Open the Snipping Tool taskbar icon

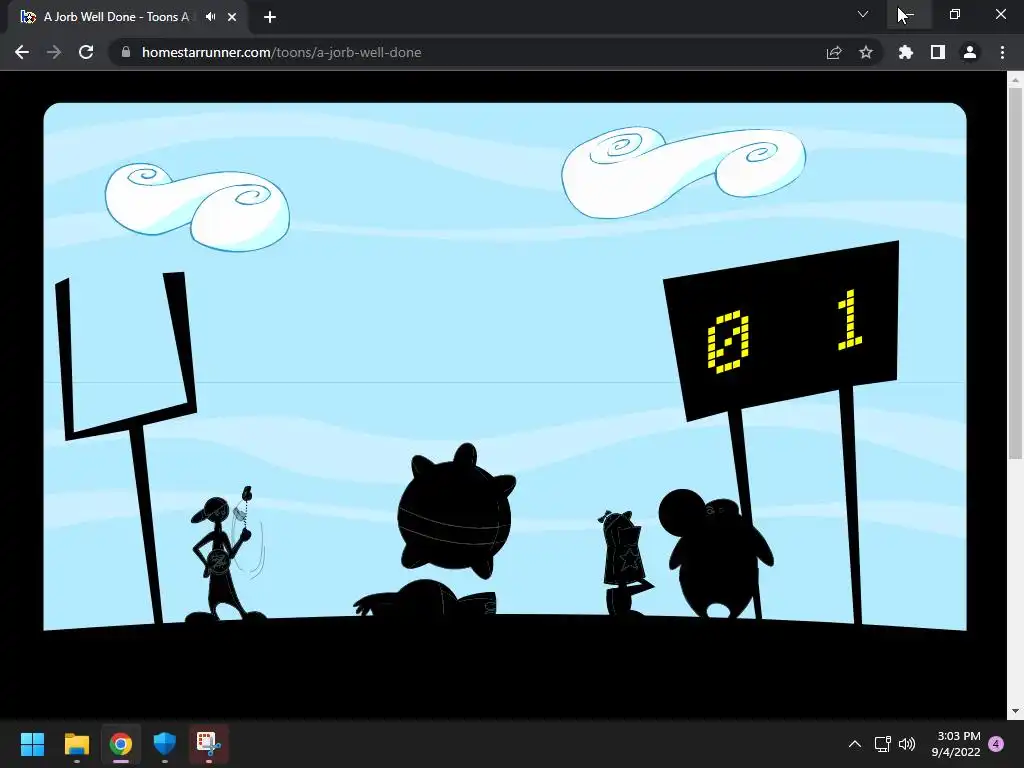pyautogui.click(x=209, y=744)
